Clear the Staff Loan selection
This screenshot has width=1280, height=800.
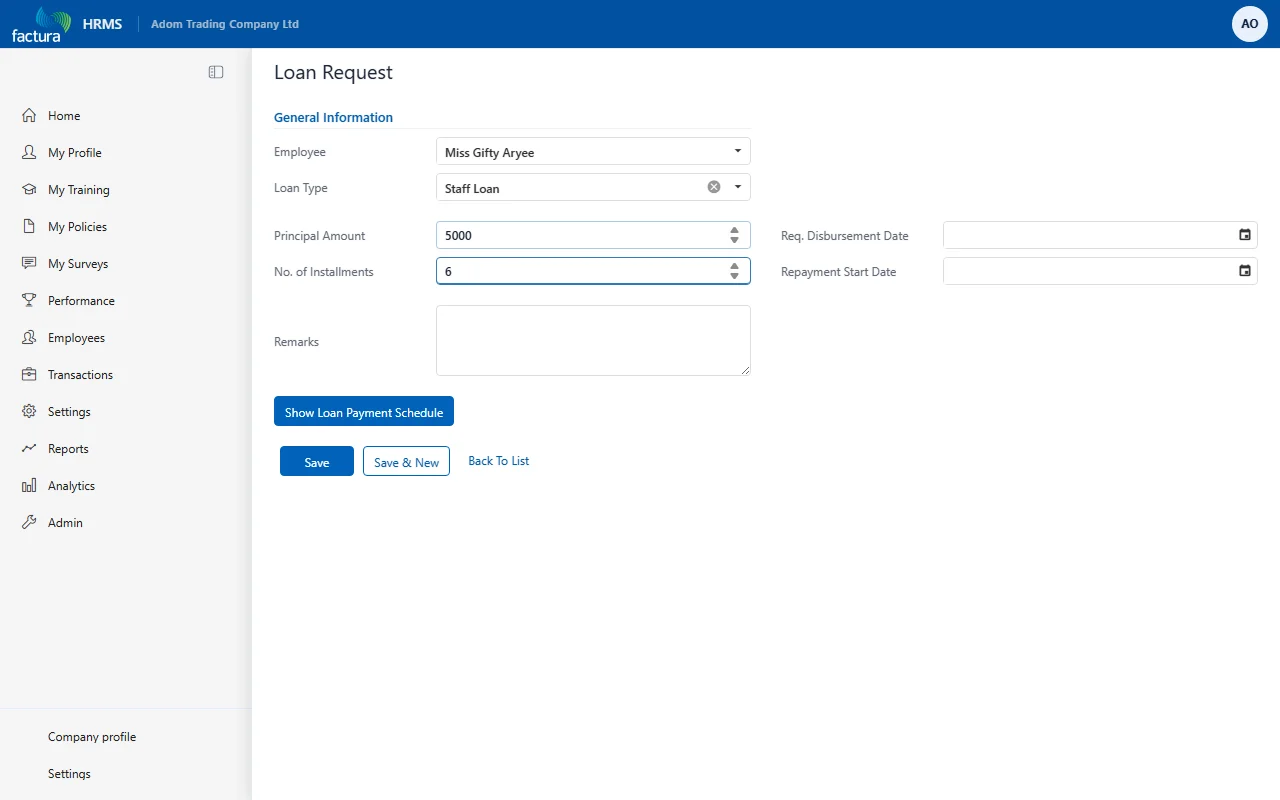[x=714, y=187]
